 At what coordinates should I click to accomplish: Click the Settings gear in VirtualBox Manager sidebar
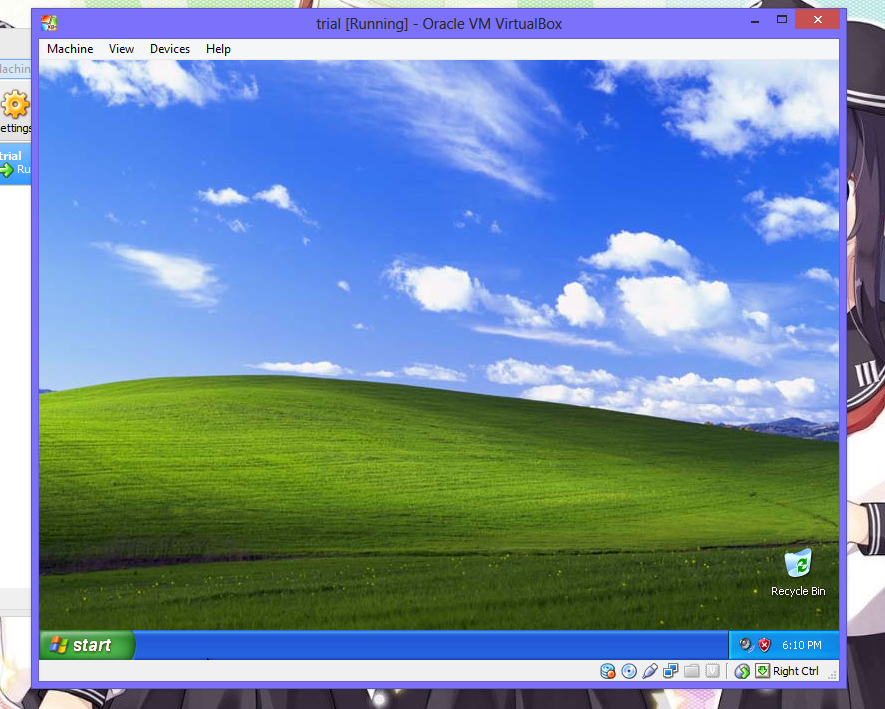15,104
